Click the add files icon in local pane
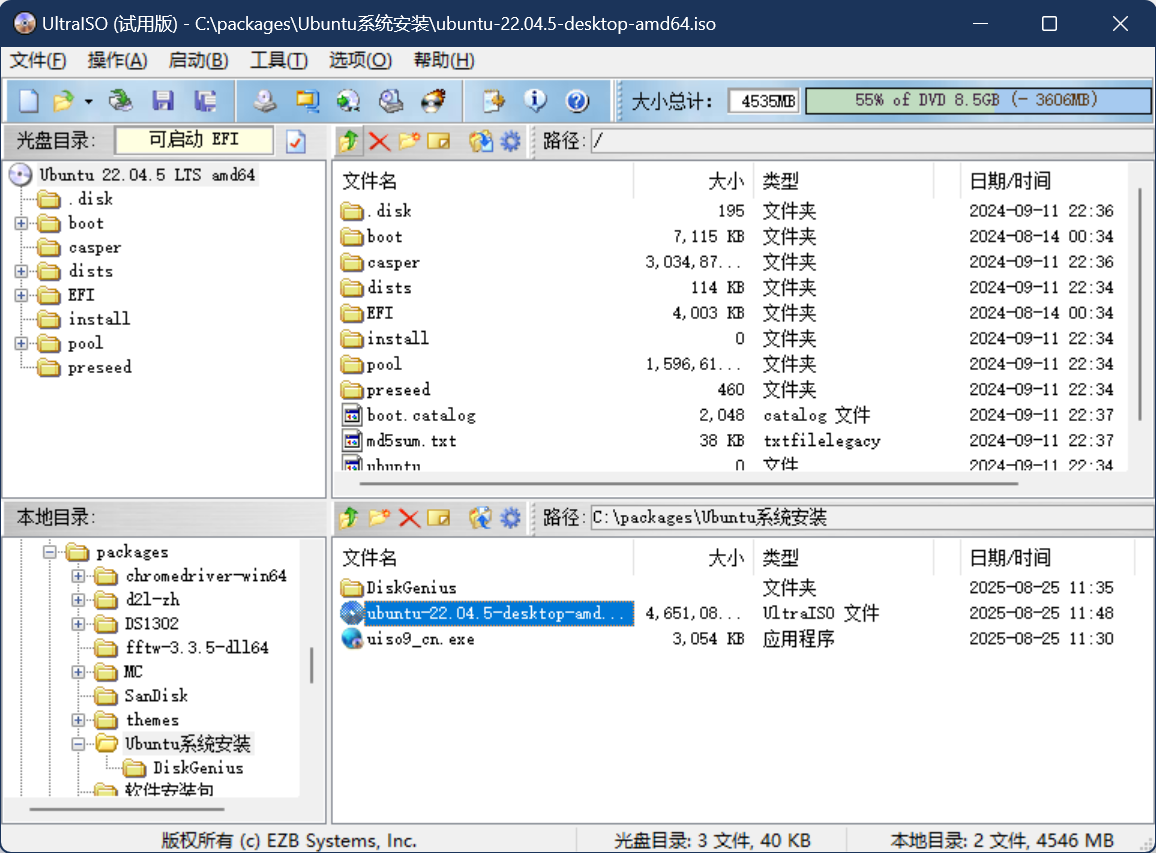Image resolution: width=1156 pixels, height=853 pixels. coord(481,518)
